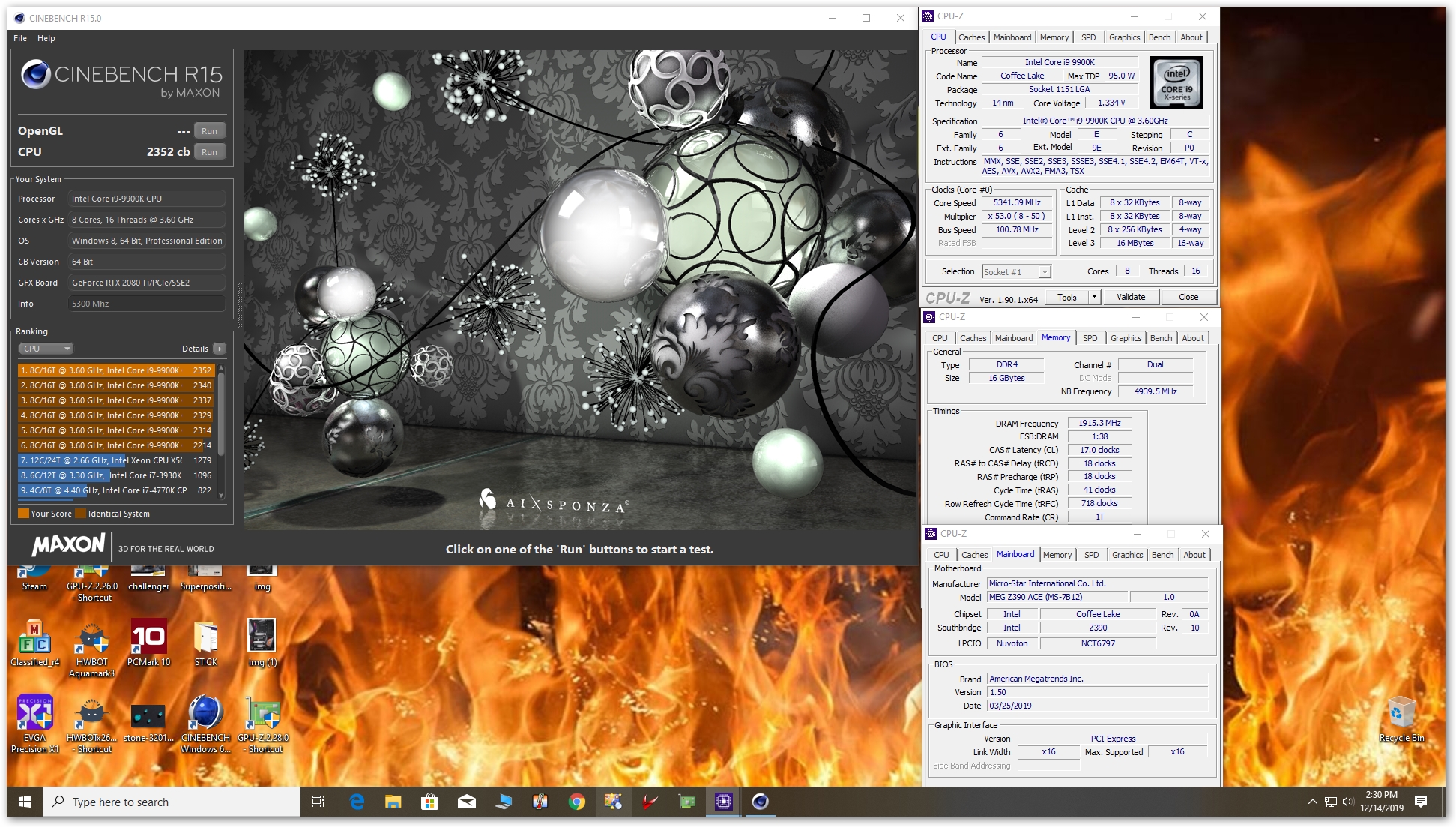Open the Cinebench Help menu

(x=46, y=38)
